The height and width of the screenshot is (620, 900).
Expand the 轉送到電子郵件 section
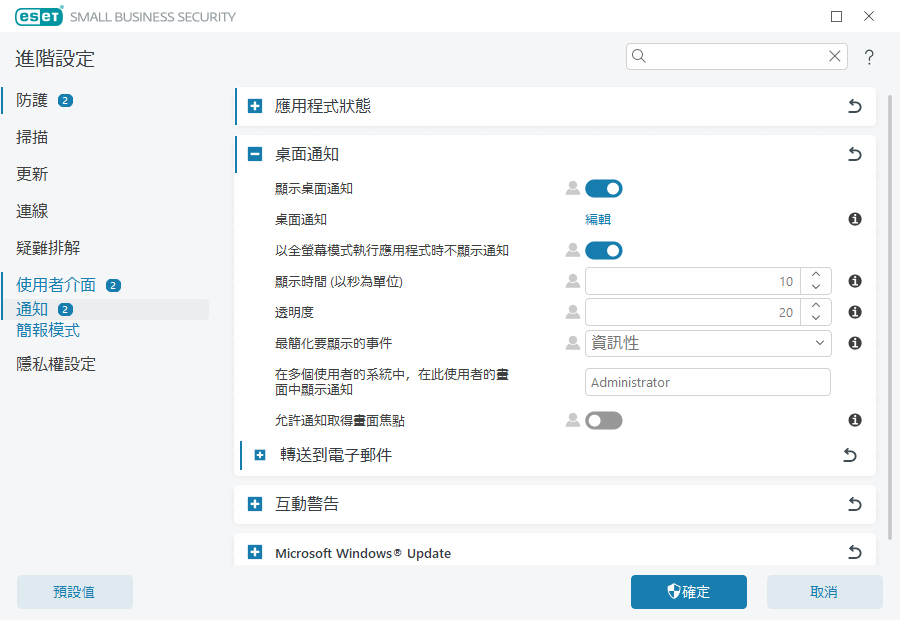pos(260,456)
